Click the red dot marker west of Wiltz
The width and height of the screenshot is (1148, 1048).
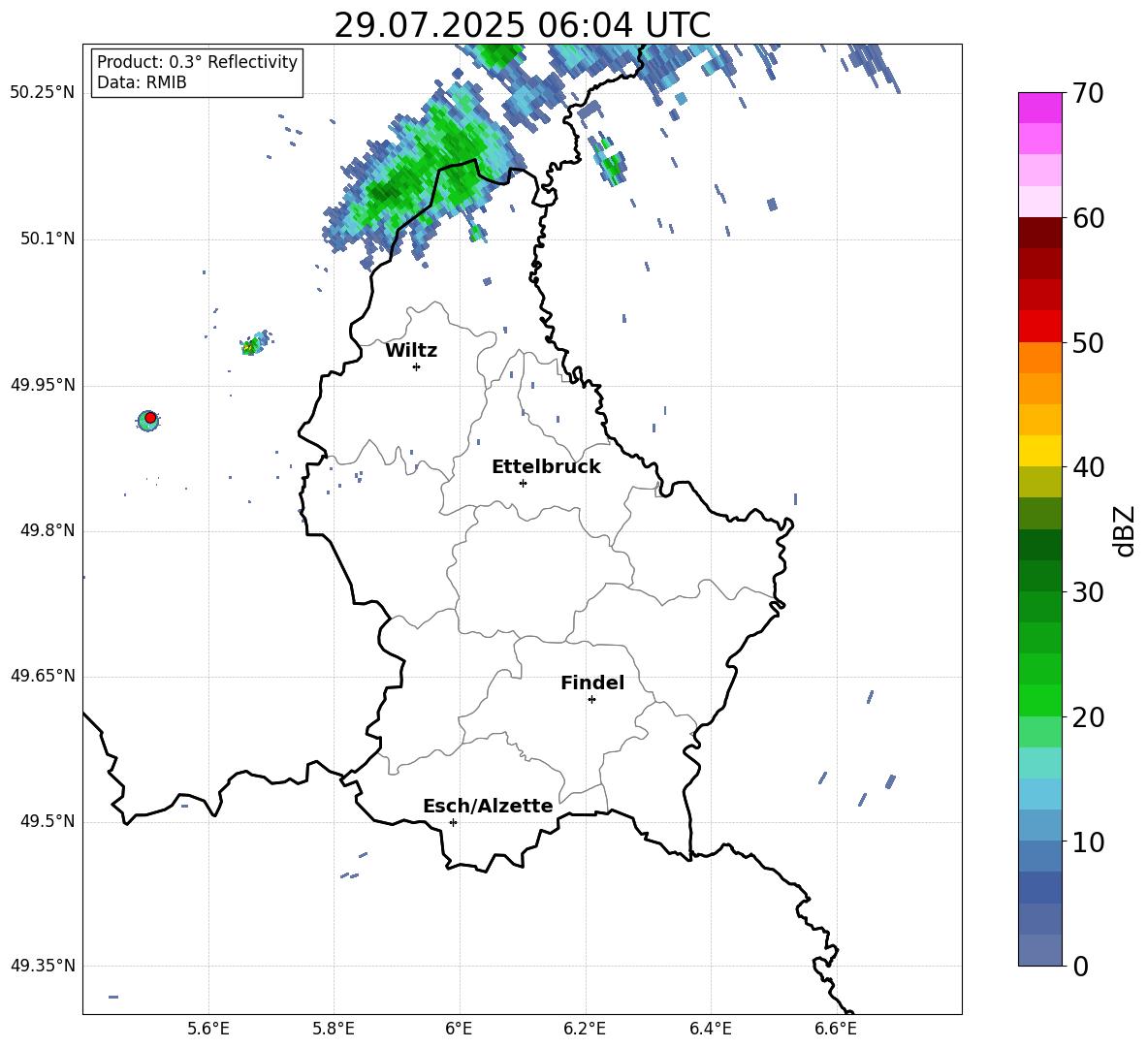pos(150,417)
